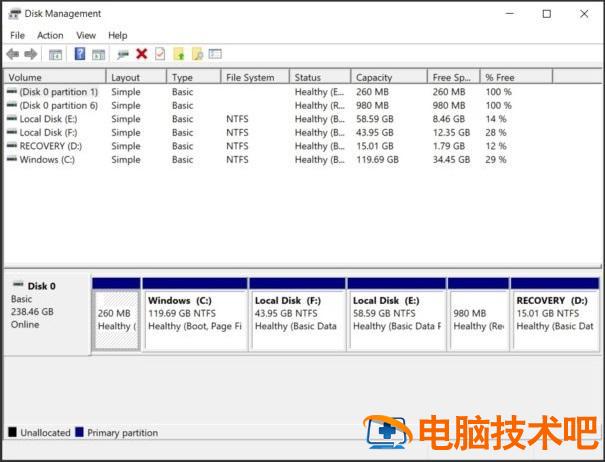Click drive icon of Disk 0 partition 6 row

12,105
